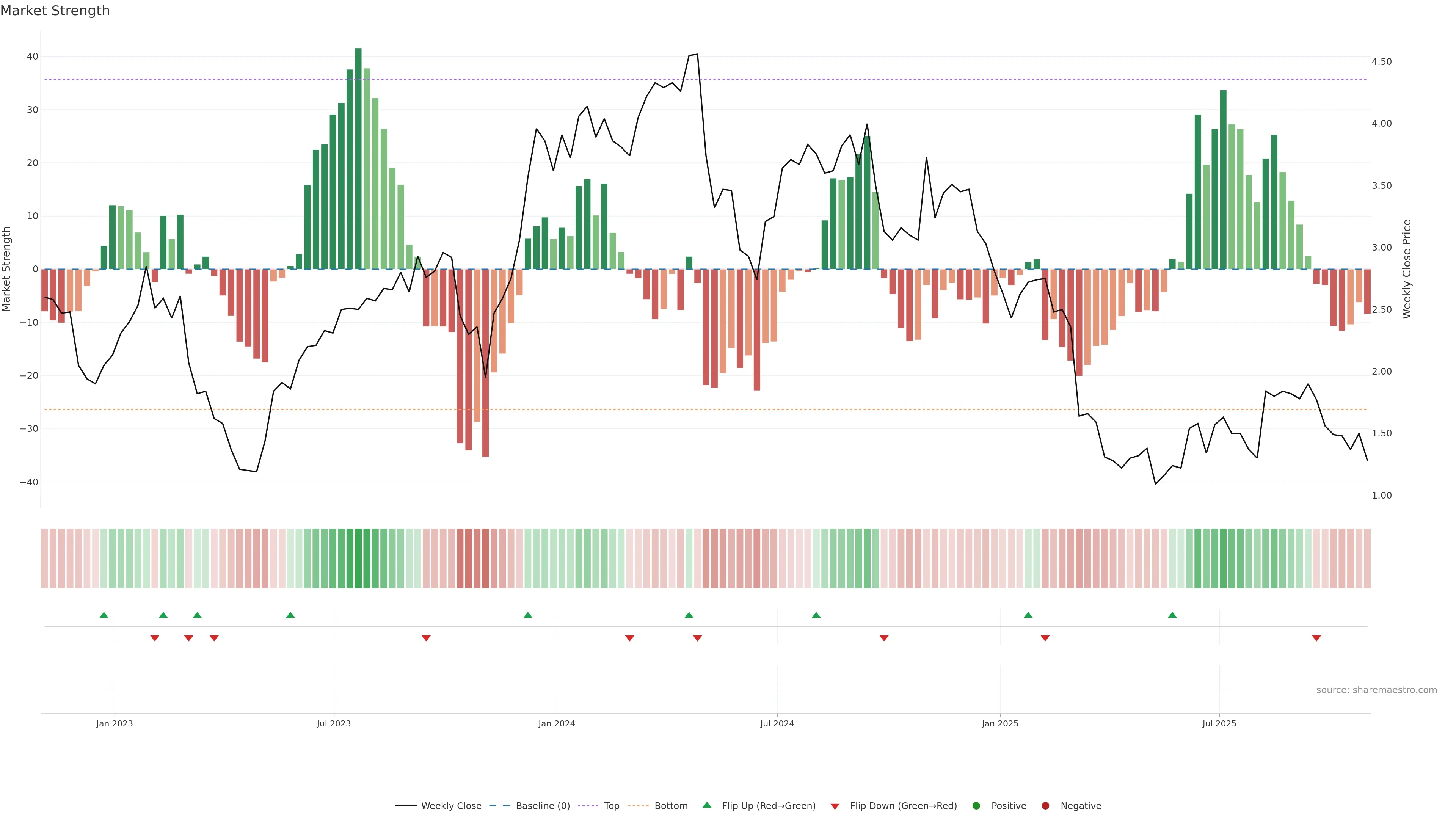Image resolution: width=1456 pixels, height=819 pixels.
Task: Click the red flip-down triangle after Jul 2023
Action: (x=426, y=638)
